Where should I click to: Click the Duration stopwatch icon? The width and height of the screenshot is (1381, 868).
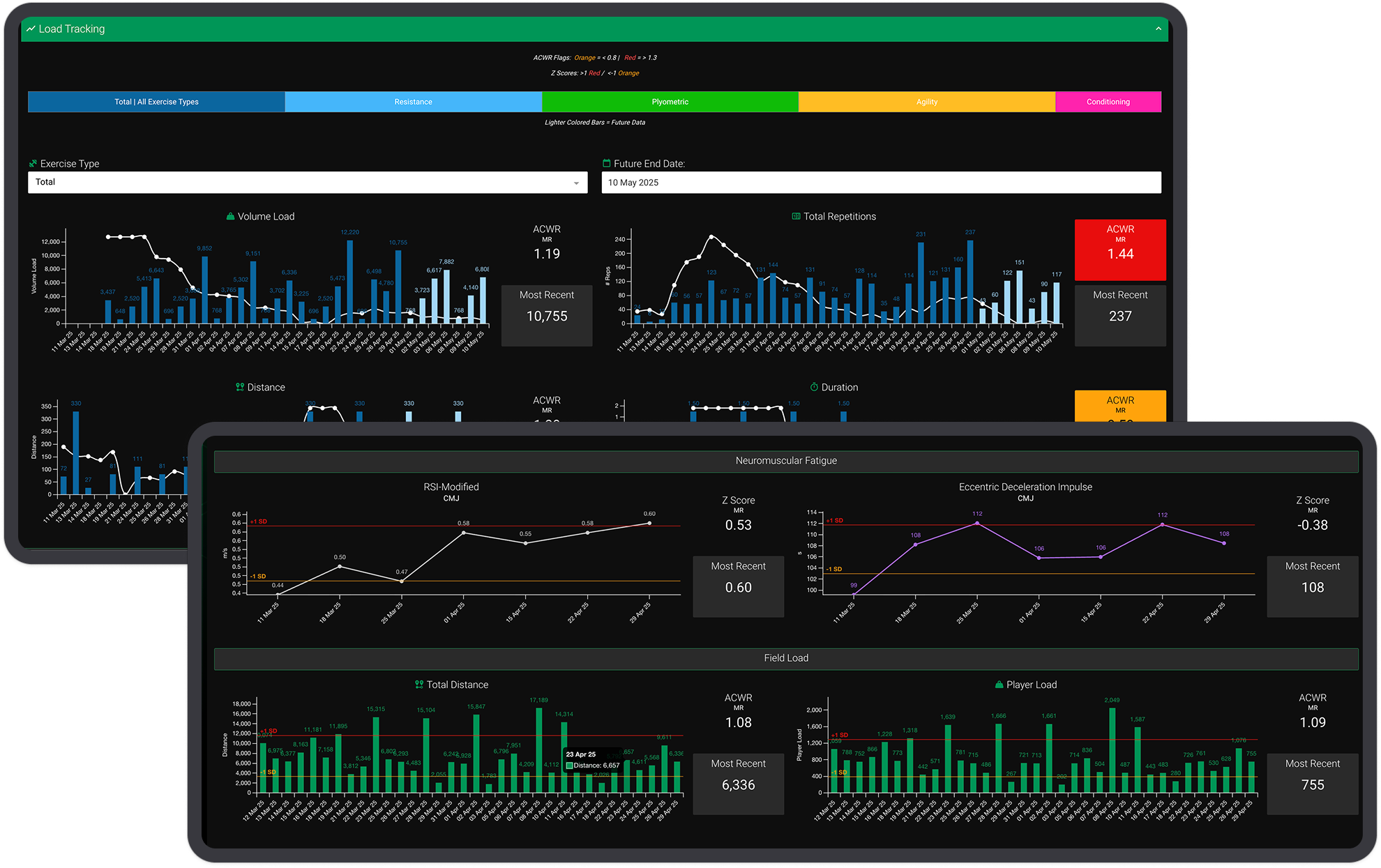pos(814,387)
